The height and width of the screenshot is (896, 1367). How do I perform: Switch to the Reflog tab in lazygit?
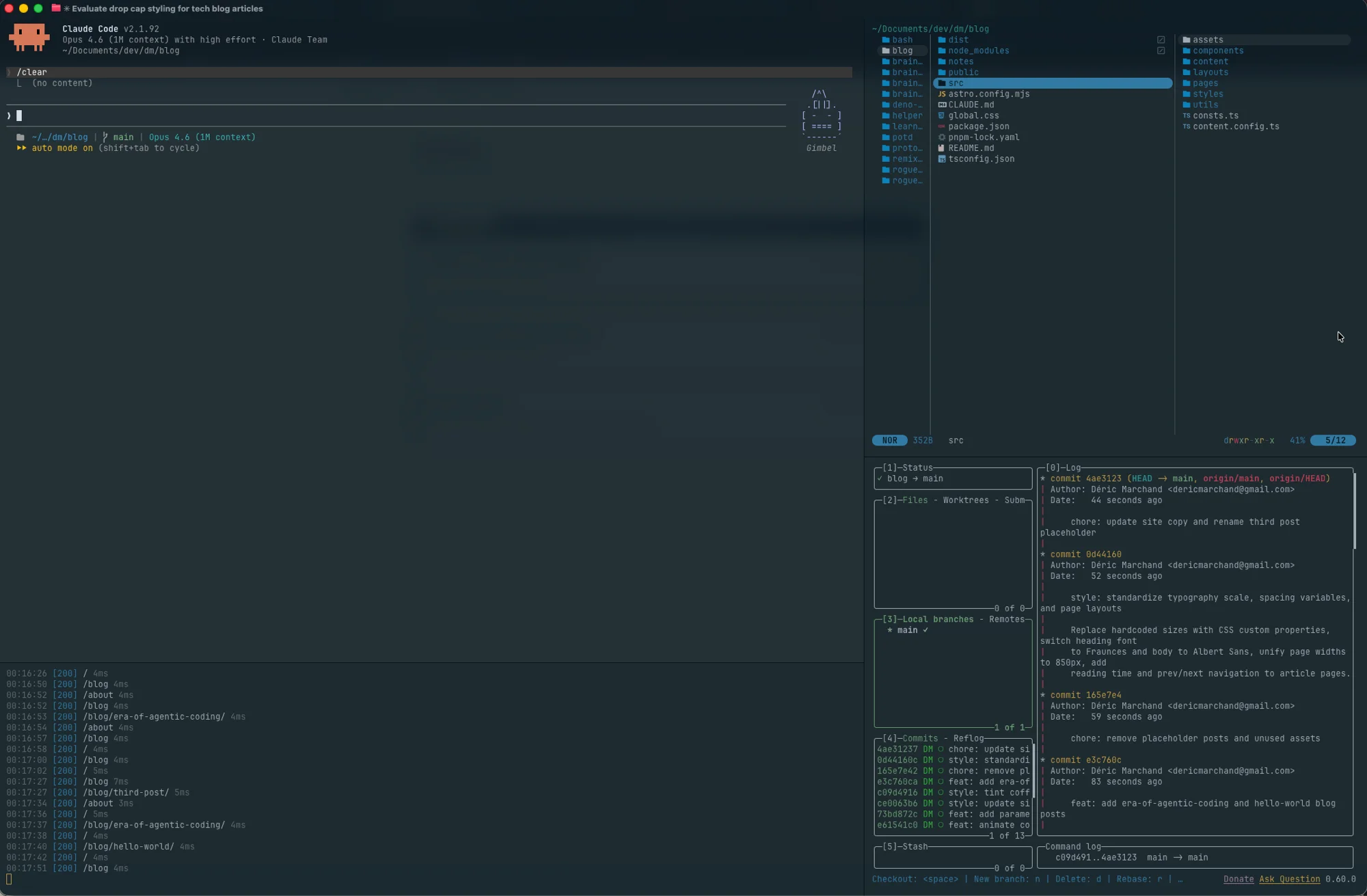(968, 739)
